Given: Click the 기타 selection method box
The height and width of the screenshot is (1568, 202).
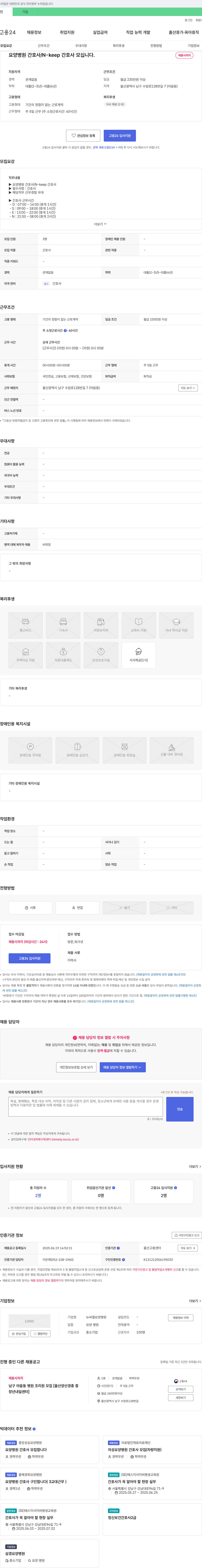Looking at the screenshot, I should [x=171, y=908].
